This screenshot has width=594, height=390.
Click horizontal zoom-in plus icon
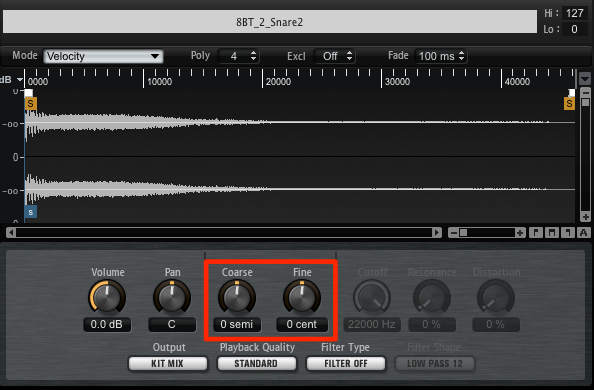click(x=520, y=233)
